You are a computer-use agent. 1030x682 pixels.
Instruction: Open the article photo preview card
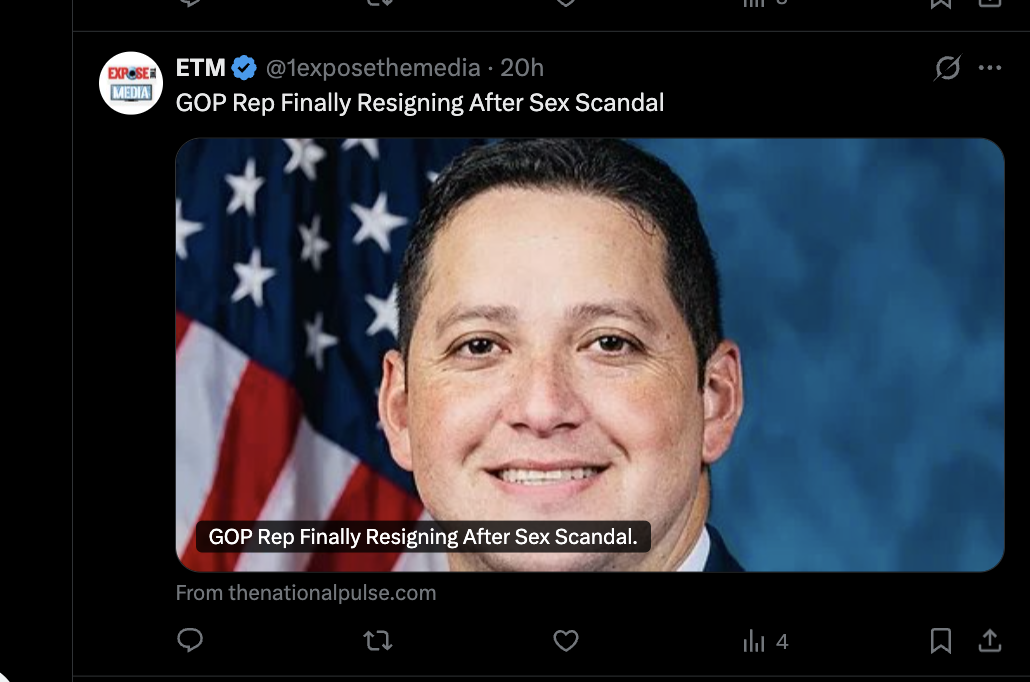[590, 330]
